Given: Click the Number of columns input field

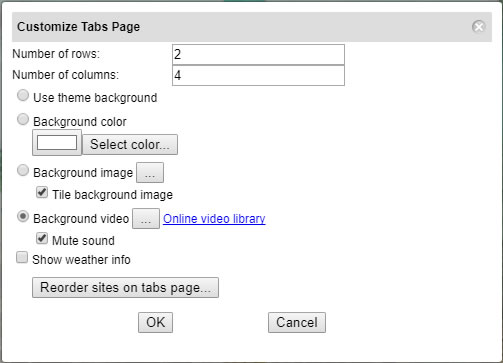Looking at the screenshot, I should 258,75.
